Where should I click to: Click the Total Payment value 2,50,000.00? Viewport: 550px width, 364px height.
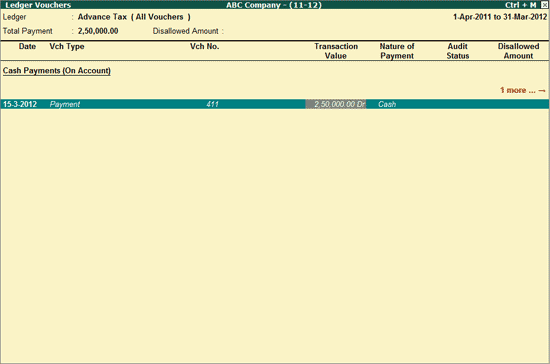[98, 31]
